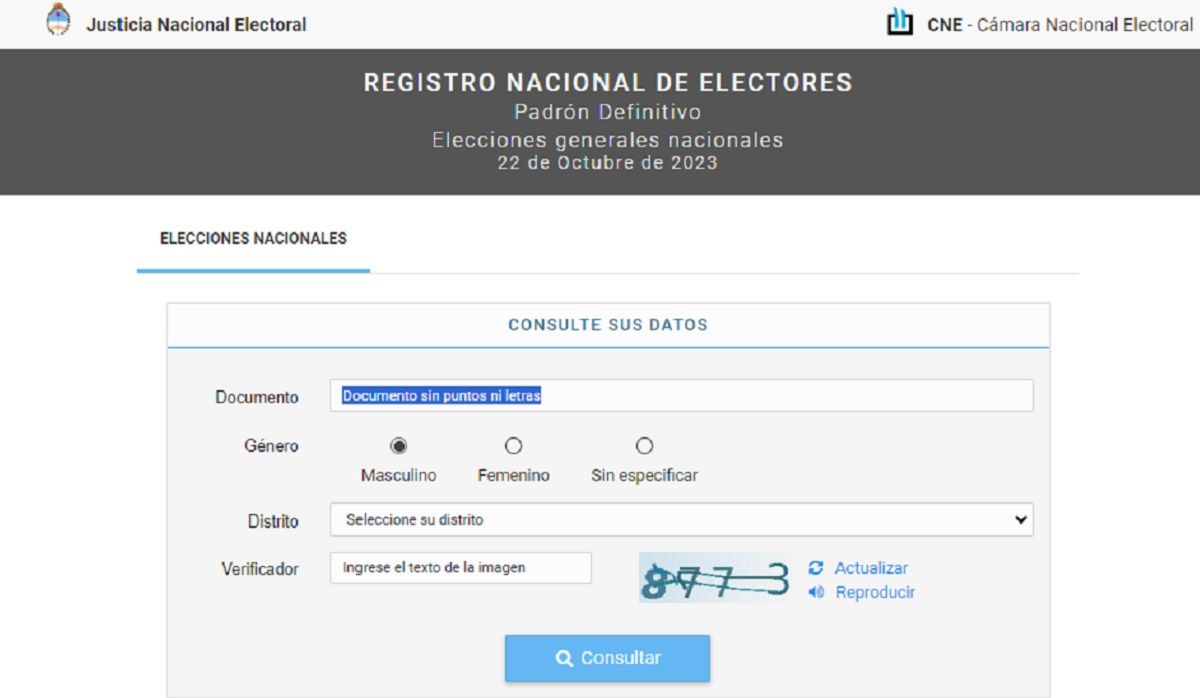The width and height of the screenshot is (1200, 698).
Task: Switch to the Elecciones Nacionales tab
Action: (253, 239)
